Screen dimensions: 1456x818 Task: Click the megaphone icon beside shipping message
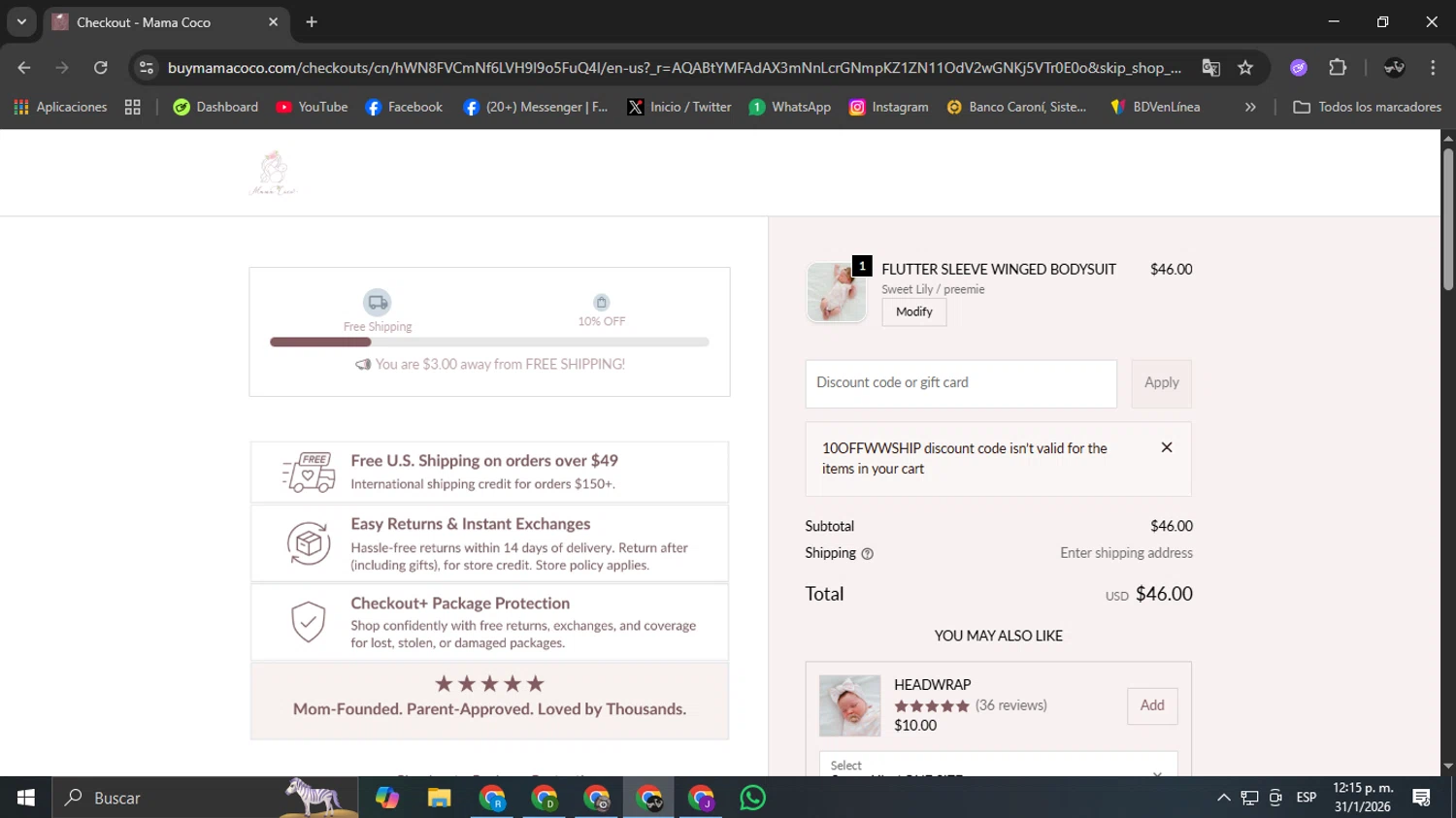coord(363,365)
